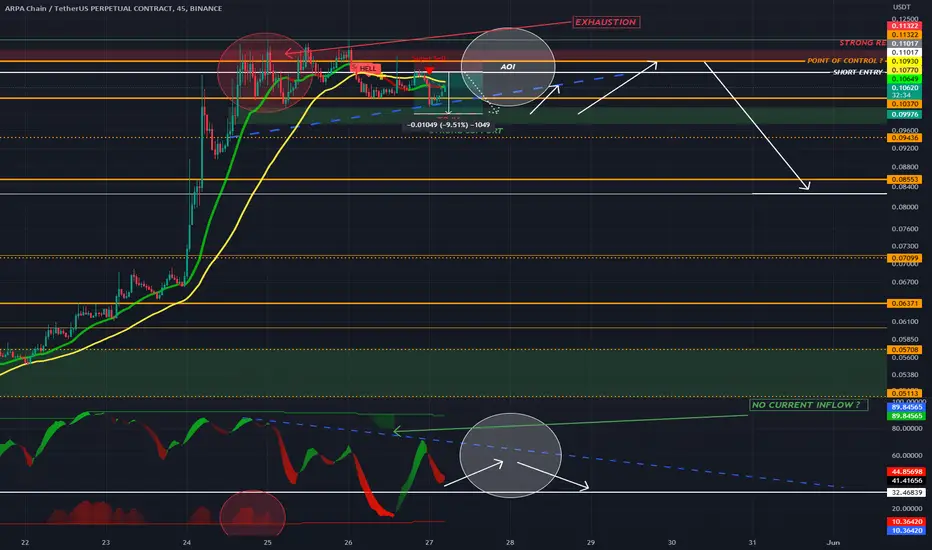This screenshot has height=550, width=932.
Task: Click the AOI text inside ellipse
Action: click(x=508, y=67)
